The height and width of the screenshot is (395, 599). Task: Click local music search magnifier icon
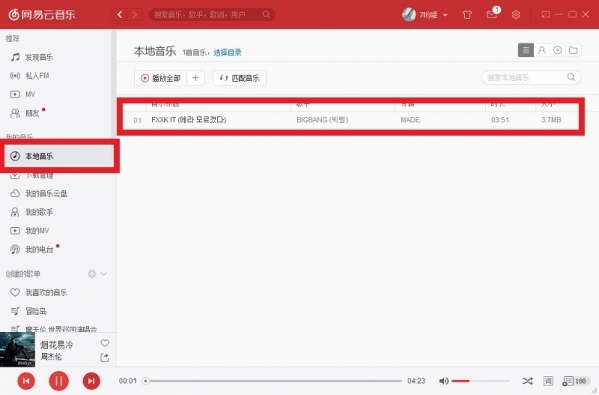[x=571, y=77]
